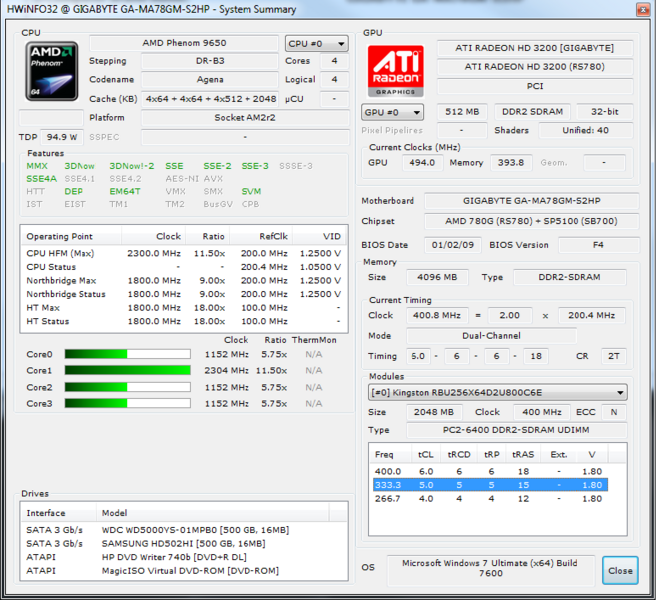Image resolution: width=659 pixels, height=600 pixels.
Task: Click the Core1 usage bar
Action: click(127, 370)
